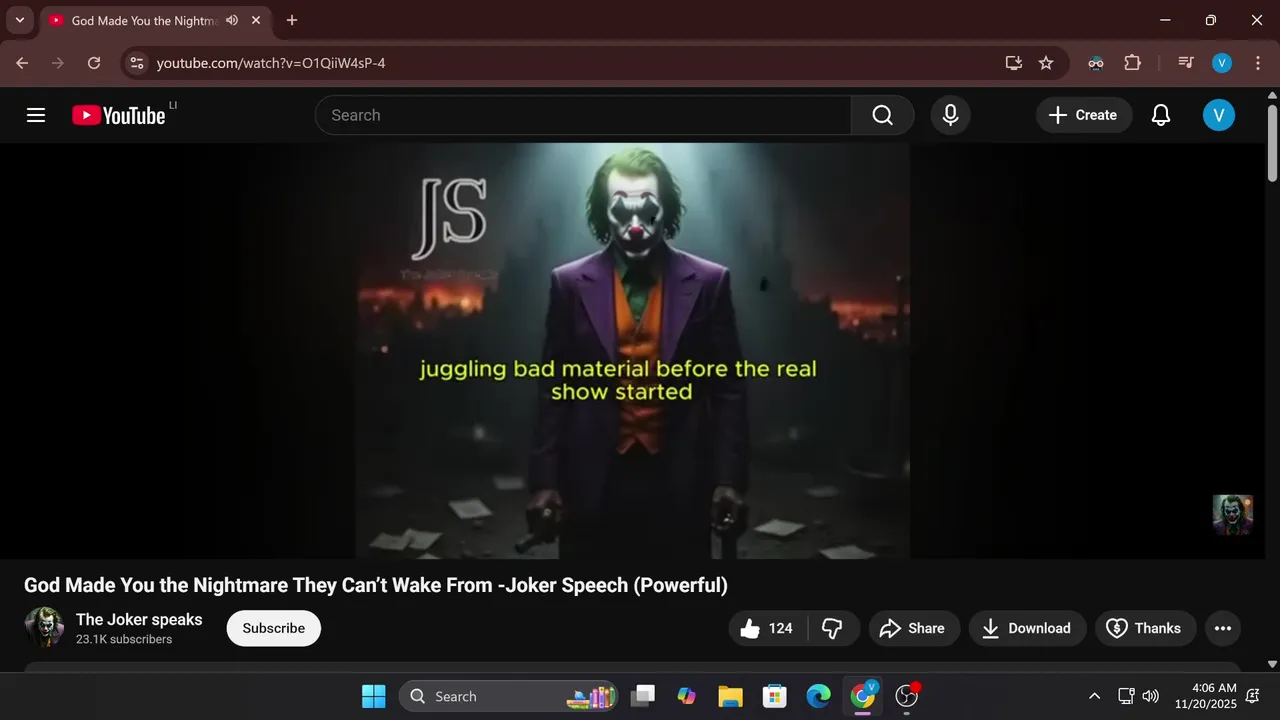
Task: Start voice search with the microphone
Action: tap(950, 115)
